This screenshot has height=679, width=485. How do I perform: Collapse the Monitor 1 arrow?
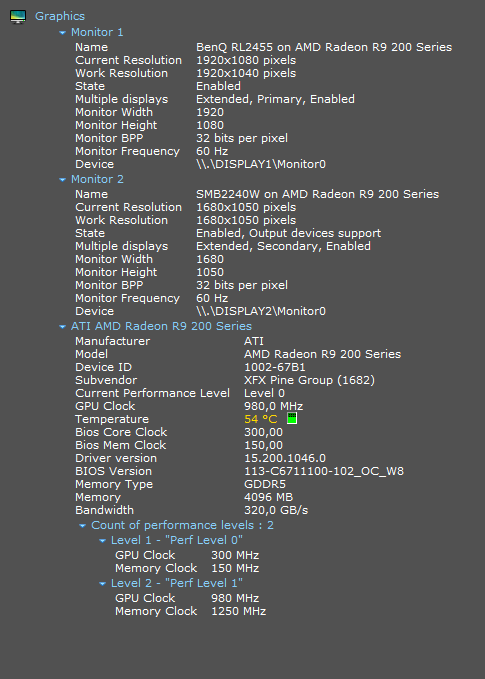[63, 32]
